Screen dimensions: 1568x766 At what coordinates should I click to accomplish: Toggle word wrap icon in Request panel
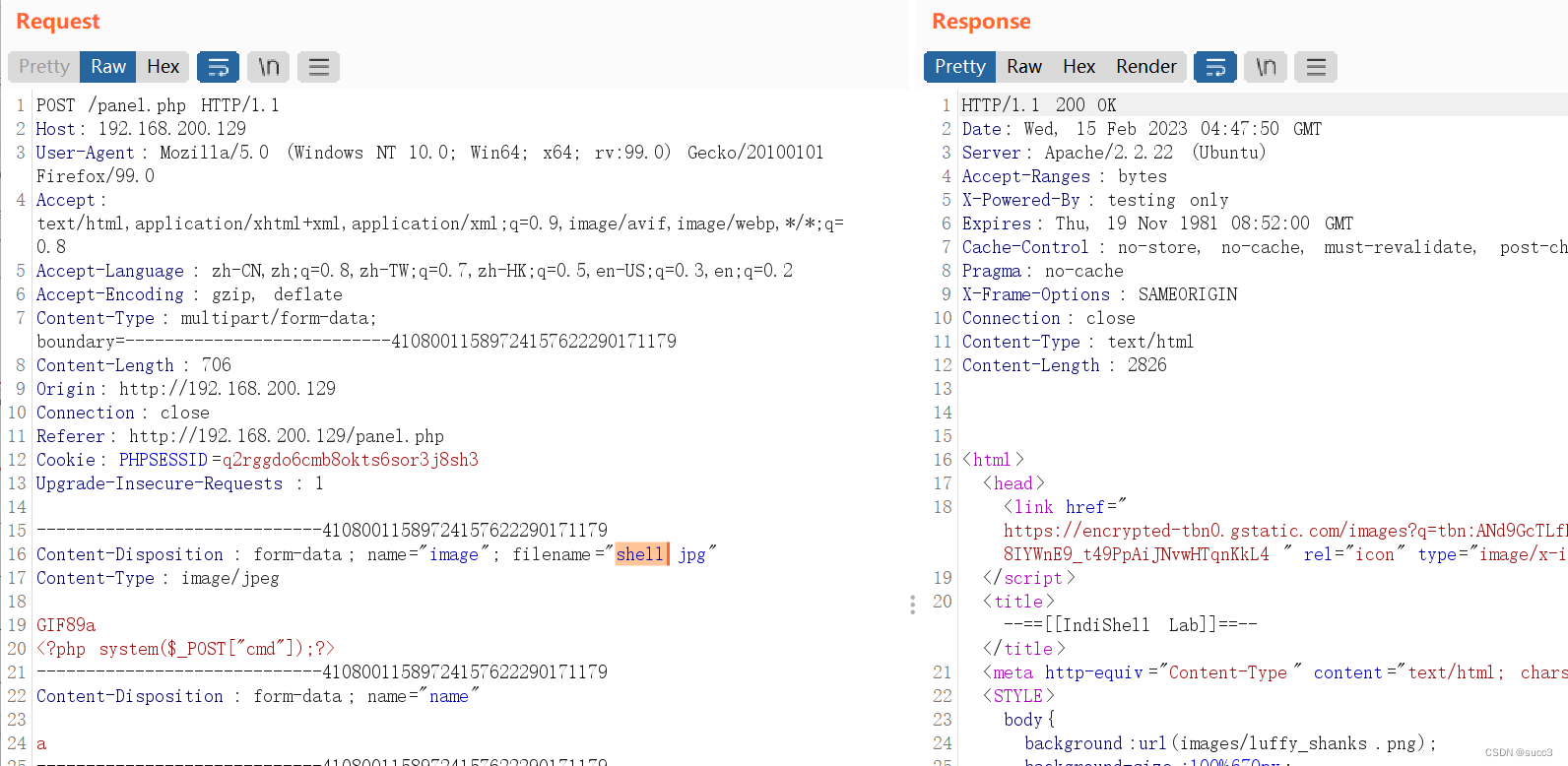(x=218, y=67)
